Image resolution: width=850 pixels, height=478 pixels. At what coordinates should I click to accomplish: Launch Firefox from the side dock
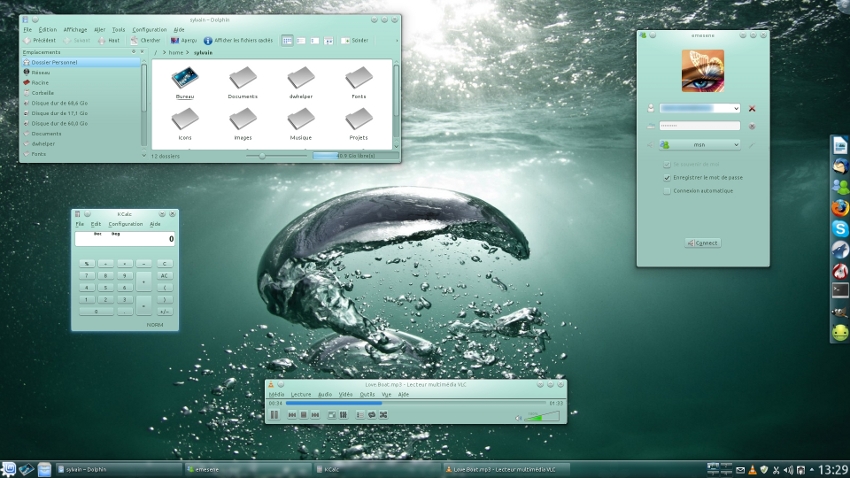pos(840,208)
